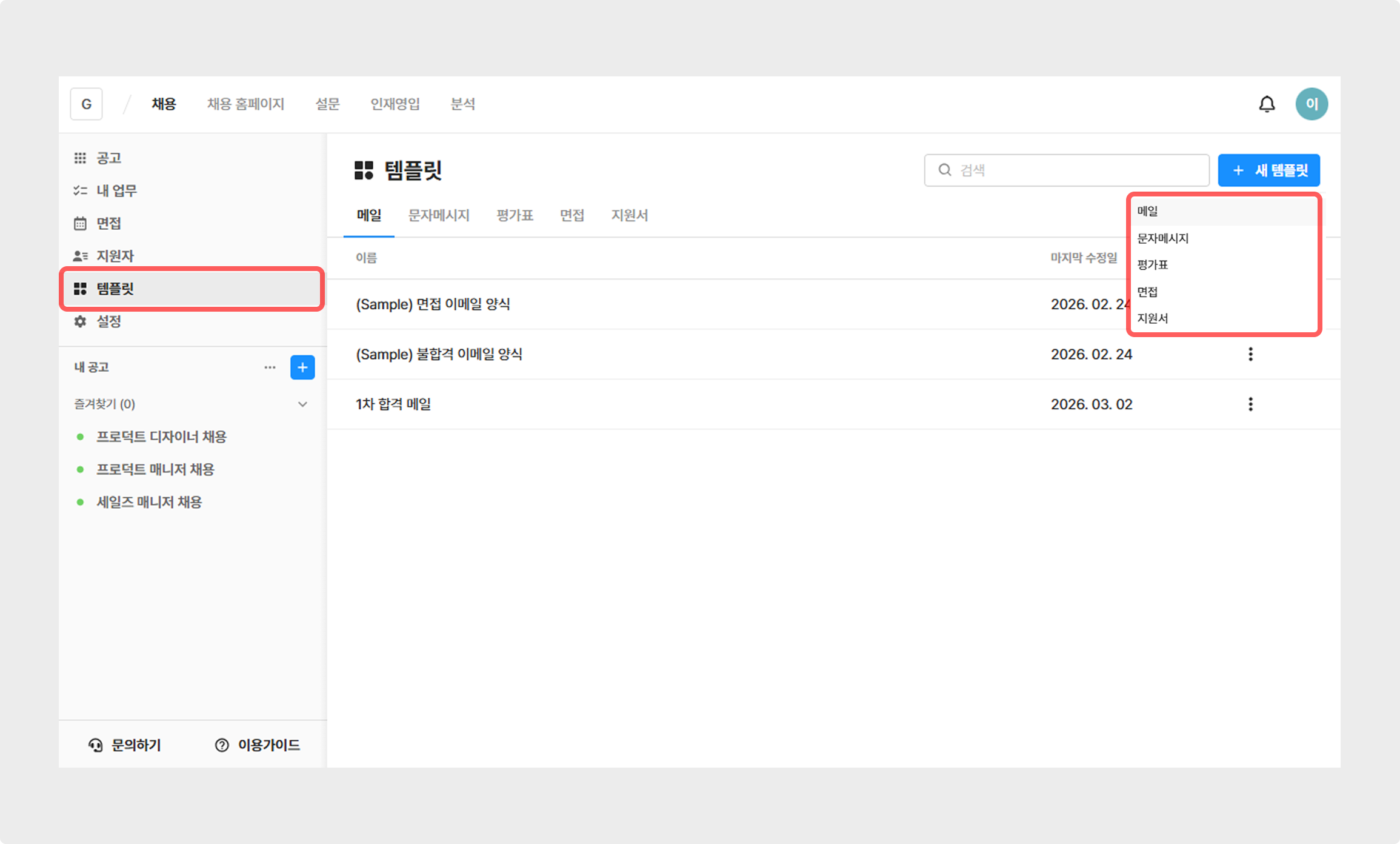The height and width of the screenshot is (844, 1400).
Task: Focus the 검색 search field
Action: [x=1067, y=170]
